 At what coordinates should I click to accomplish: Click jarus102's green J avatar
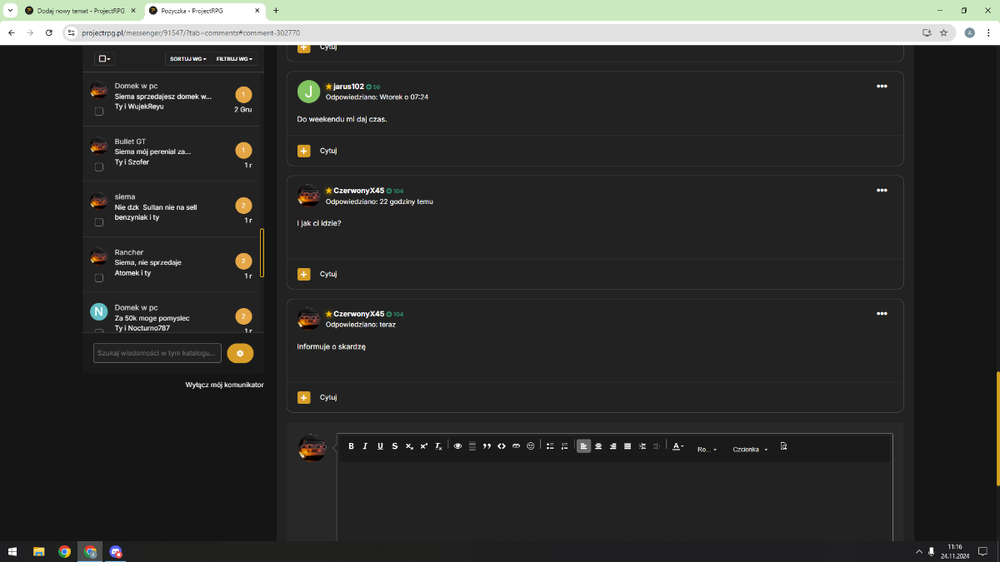pyautogui.click(x=309, y=91)
